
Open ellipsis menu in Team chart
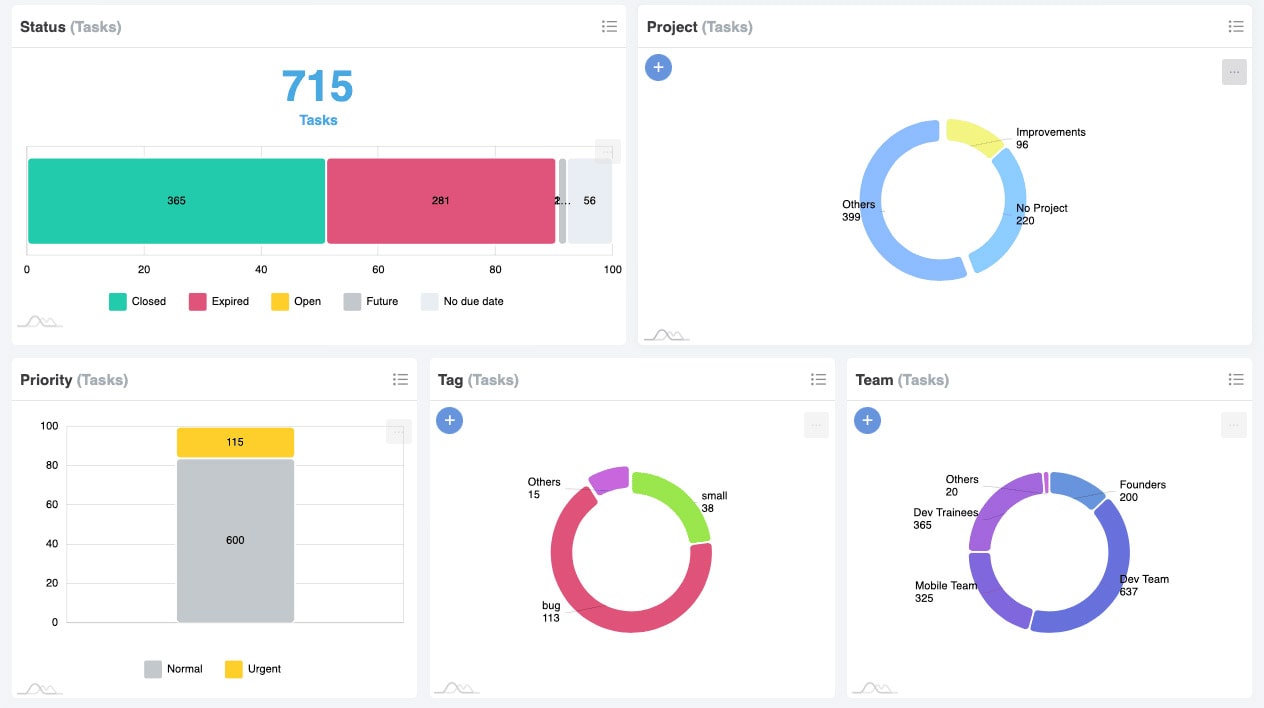(x=1234, y=425)
